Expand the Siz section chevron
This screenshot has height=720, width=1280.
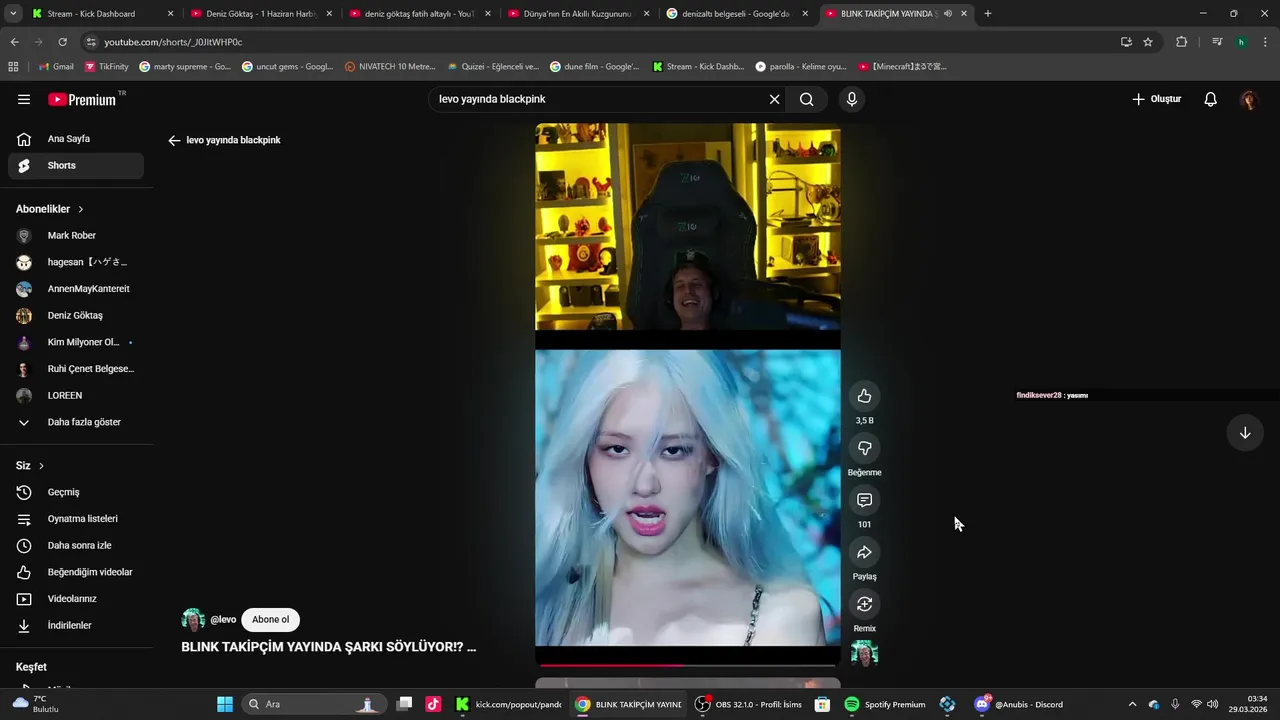coord(41,466)
